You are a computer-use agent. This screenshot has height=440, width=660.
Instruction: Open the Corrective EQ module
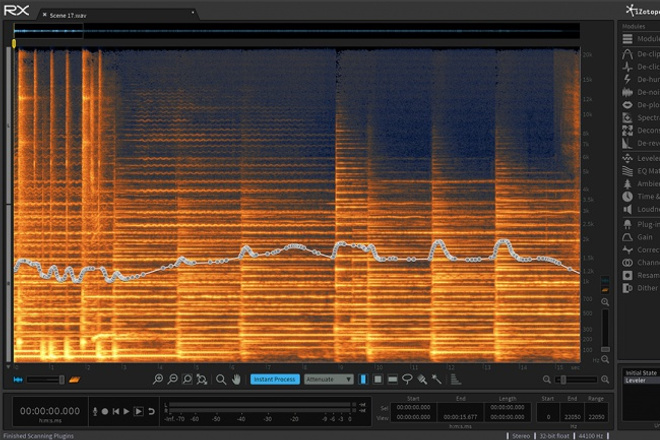641,250
